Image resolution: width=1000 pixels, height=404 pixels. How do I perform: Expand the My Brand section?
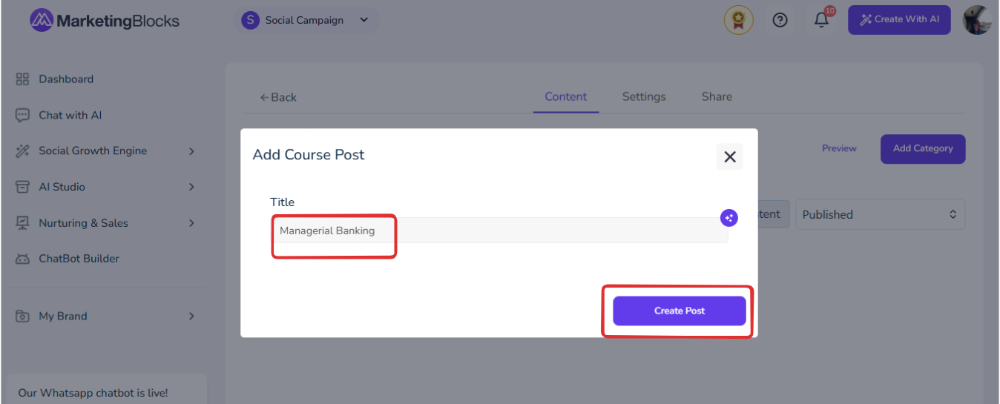pos(105,316)
